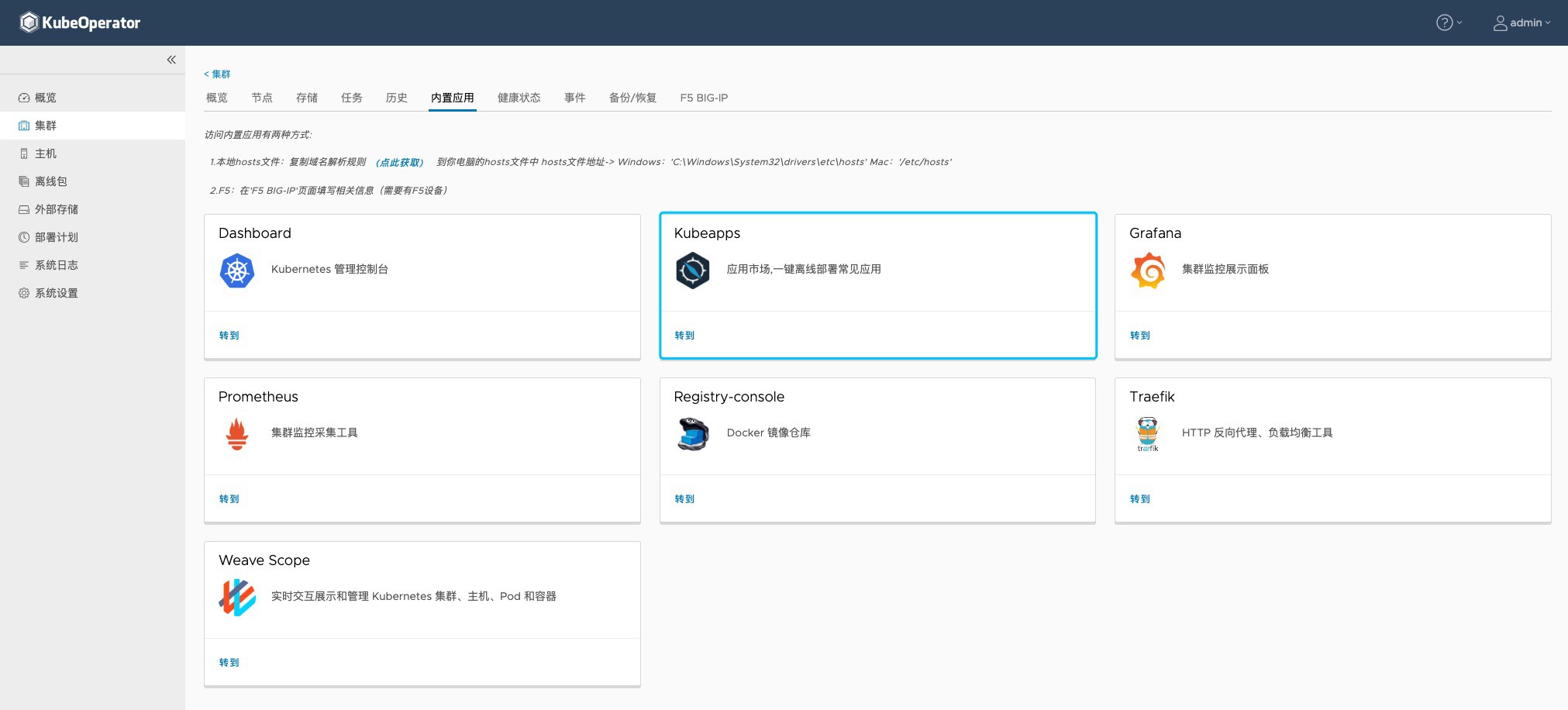Click the Traefik card title
Viewport: 1568px width, 710px height.
1152,397
